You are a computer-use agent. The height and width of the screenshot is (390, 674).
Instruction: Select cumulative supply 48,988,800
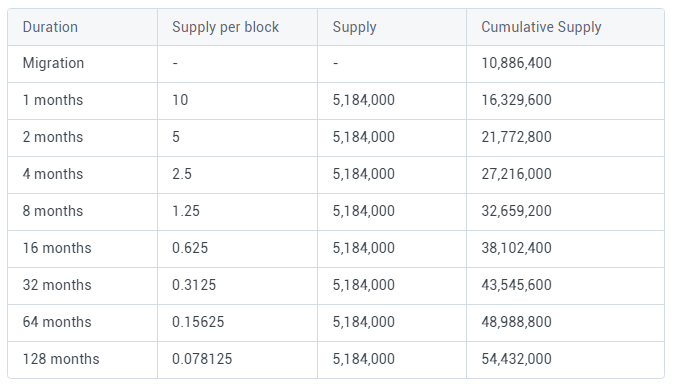(516, 322)
